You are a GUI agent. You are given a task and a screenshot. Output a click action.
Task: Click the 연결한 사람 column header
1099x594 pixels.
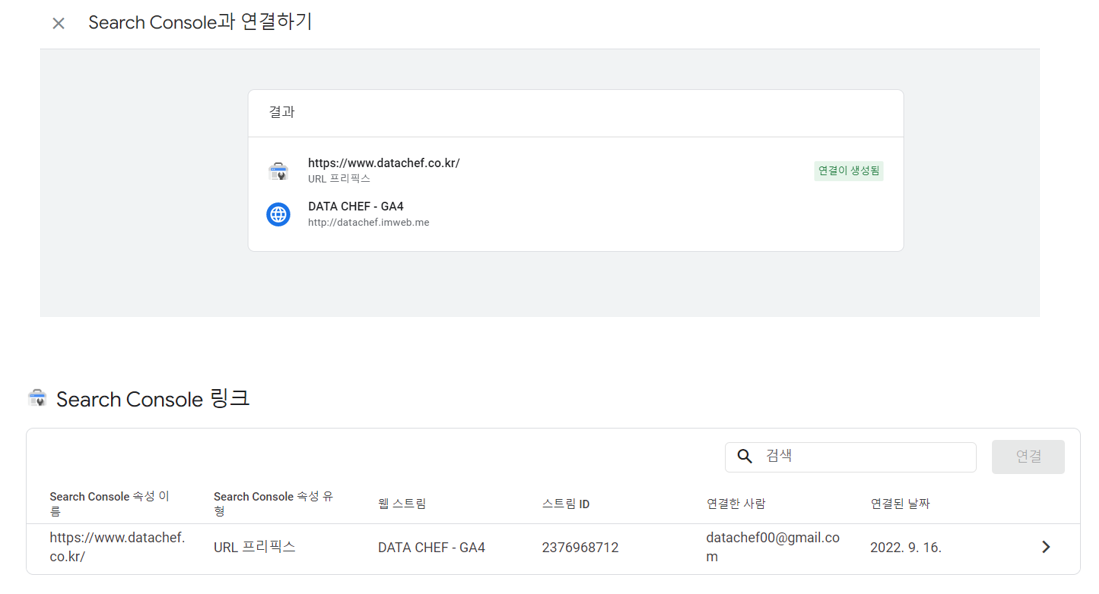736,504
